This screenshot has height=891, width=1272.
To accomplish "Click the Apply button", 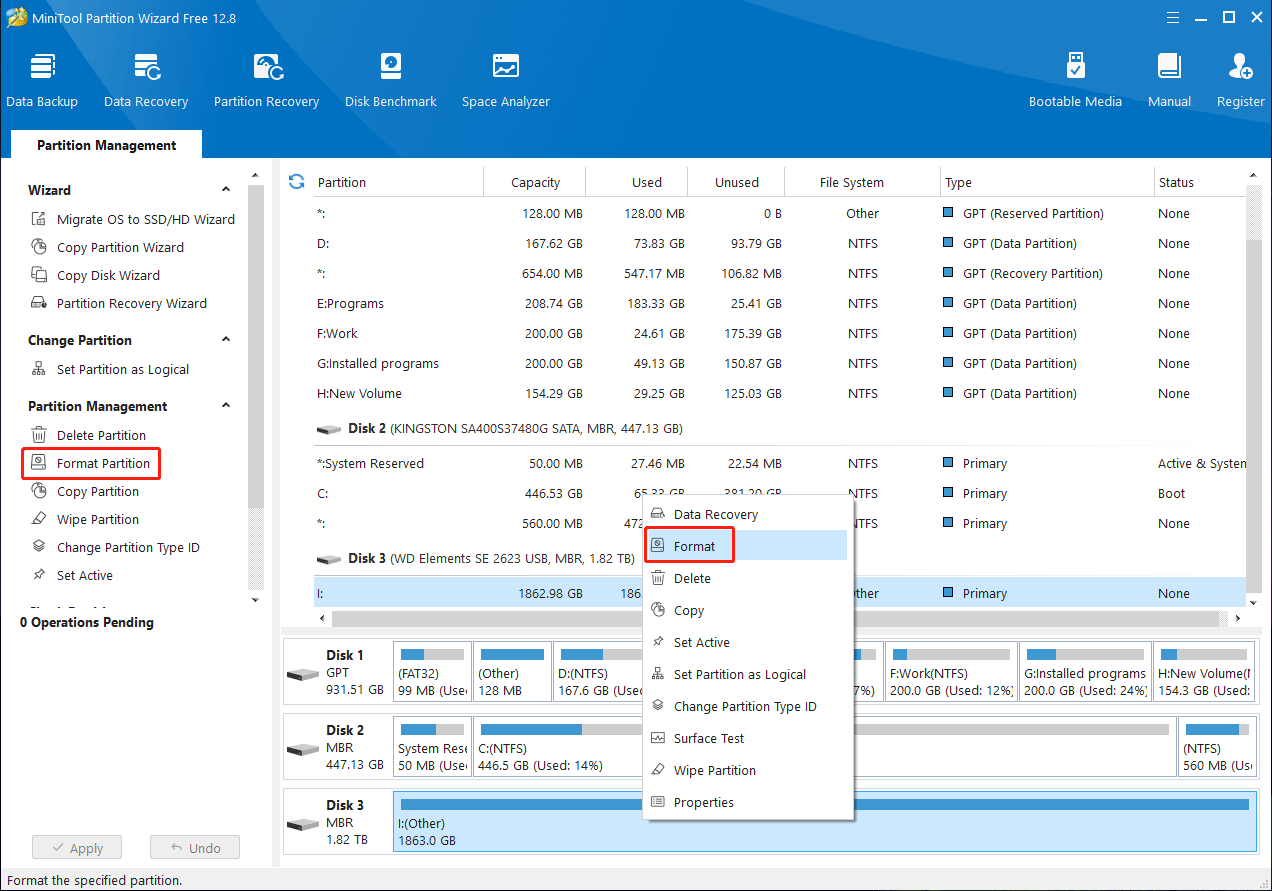I will 77,847.
